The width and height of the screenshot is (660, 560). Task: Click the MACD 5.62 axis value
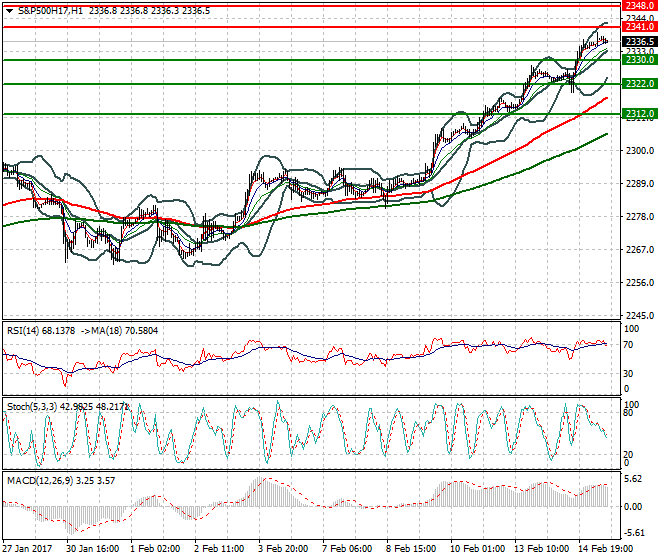click(x=633, y=479)
